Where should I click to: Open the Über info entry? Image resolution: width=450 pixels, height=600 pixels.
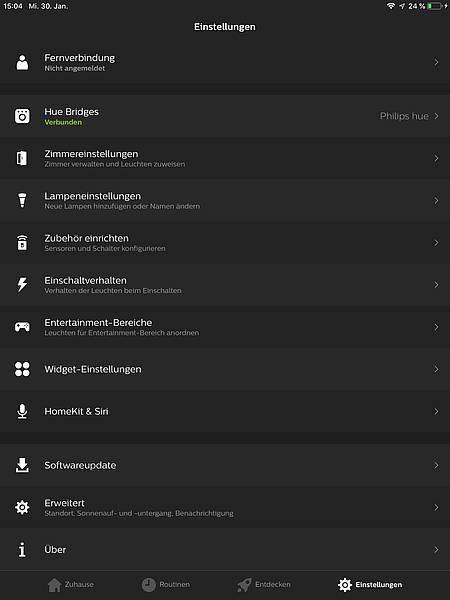[225, 549]
